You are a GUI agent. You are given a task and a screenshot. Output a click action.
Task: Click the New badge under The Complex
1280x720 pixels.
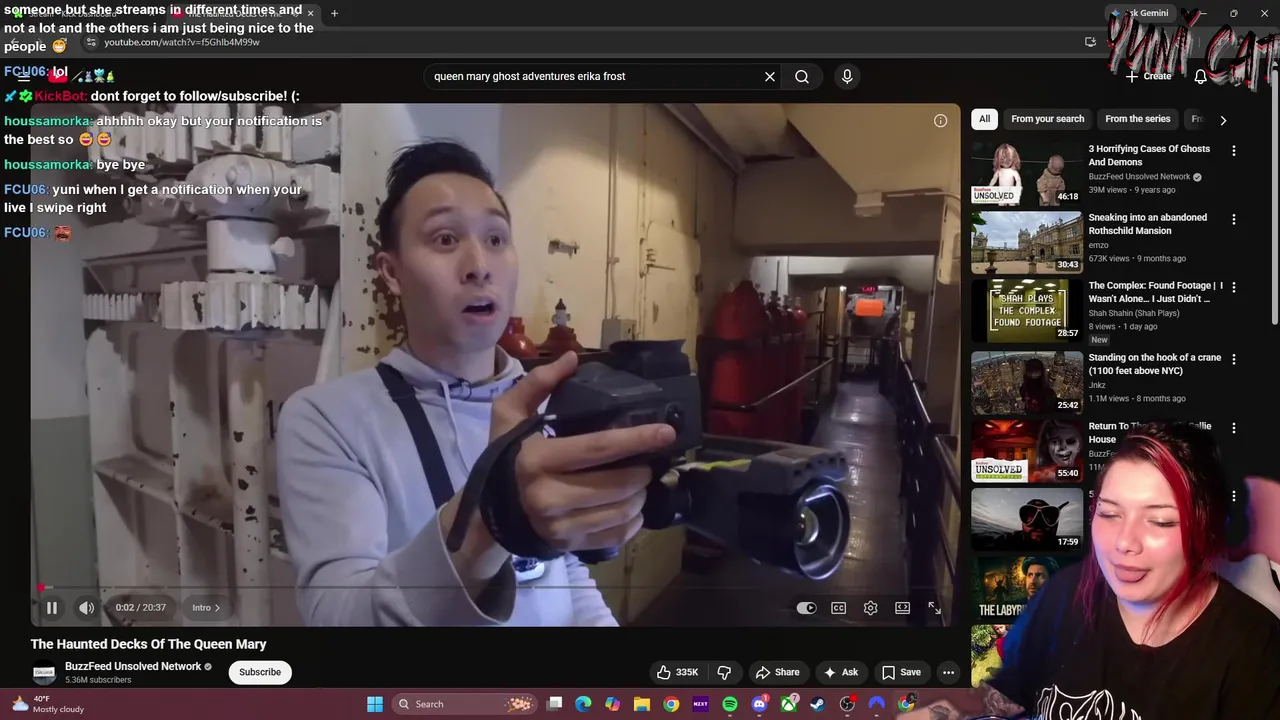pos(1099,340)
